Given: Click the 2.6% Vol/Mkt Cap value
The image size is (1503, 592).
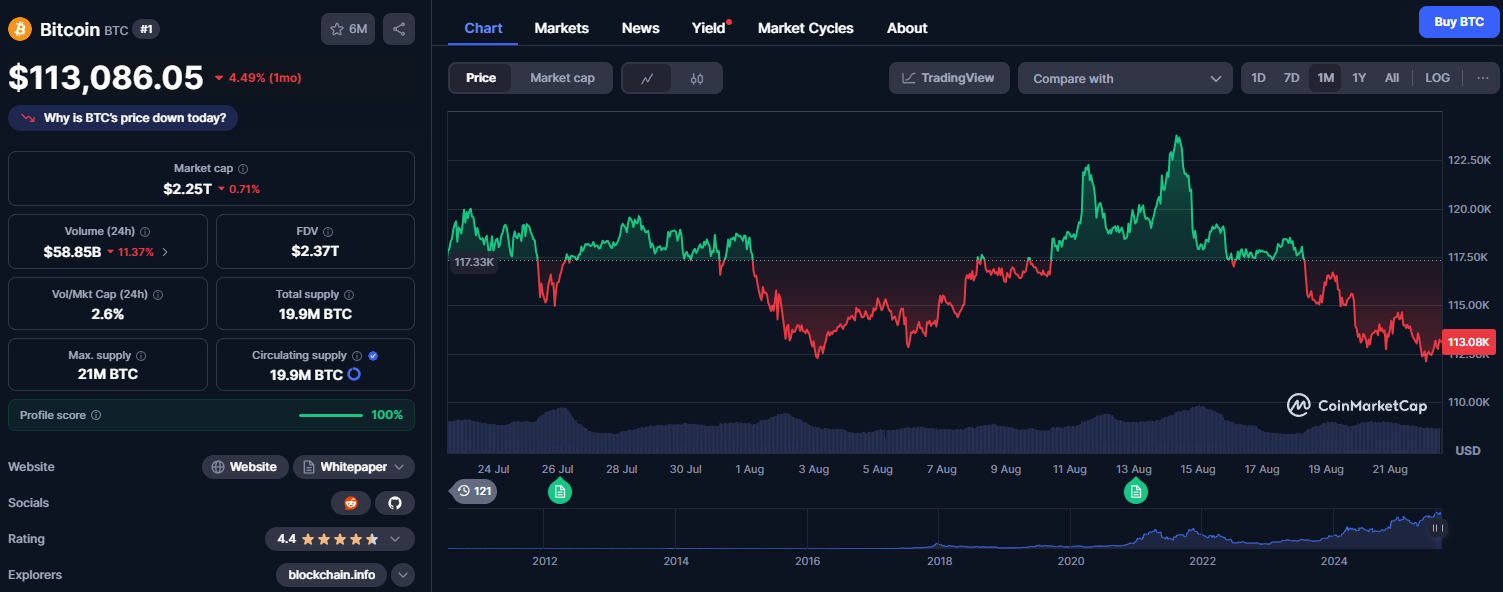Looking at the screenshot, I should point(108,313).
